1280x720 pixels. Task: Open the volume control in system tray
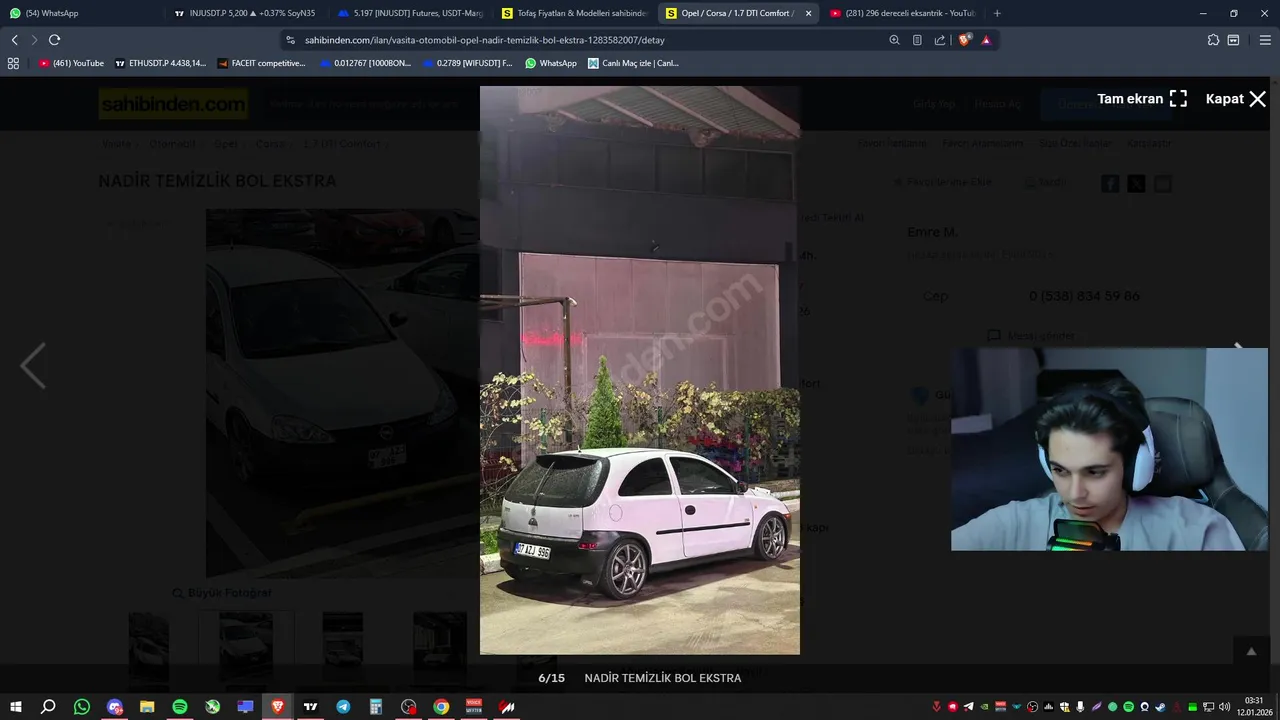1225,707
